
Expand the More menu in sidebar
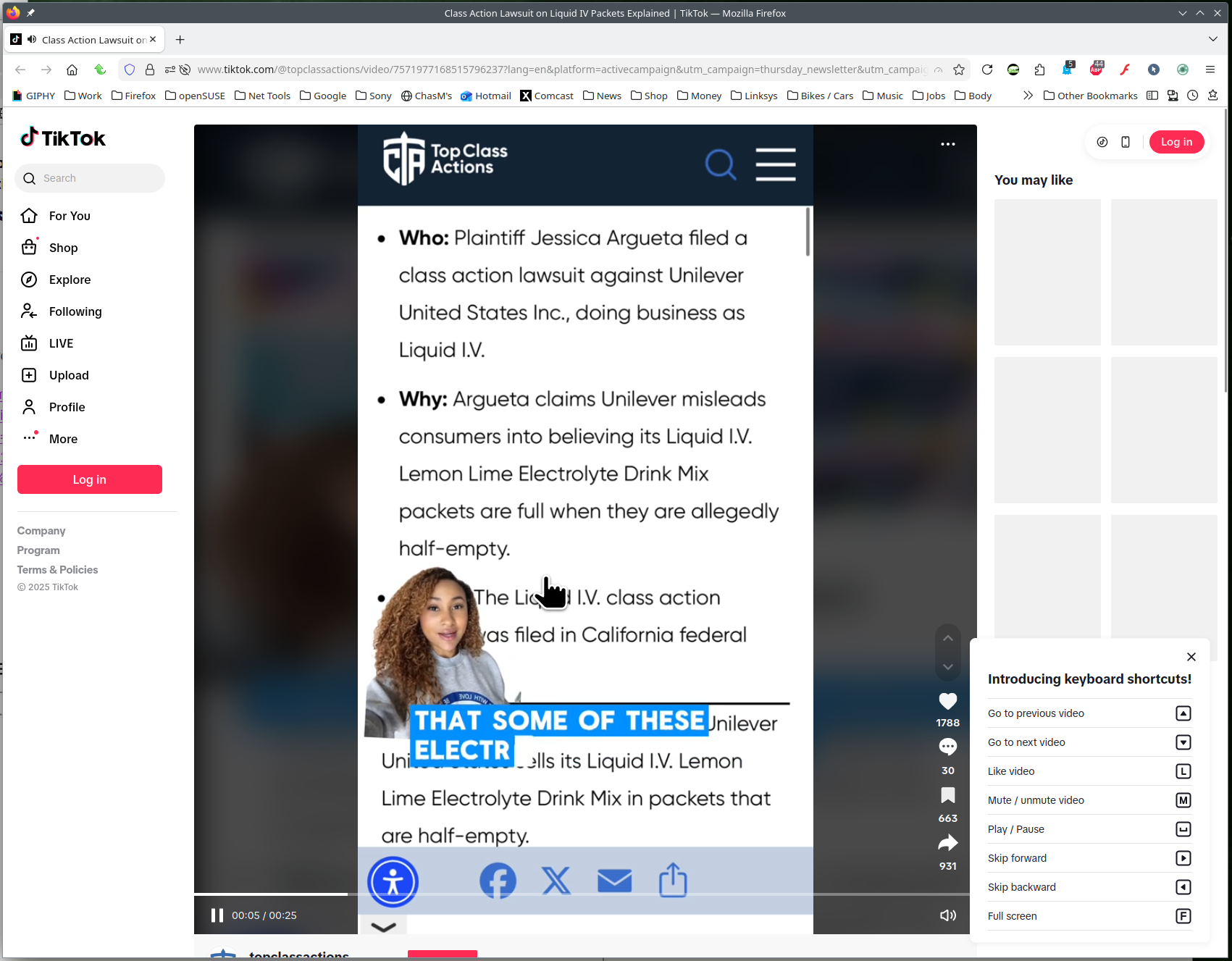[63, 439]
